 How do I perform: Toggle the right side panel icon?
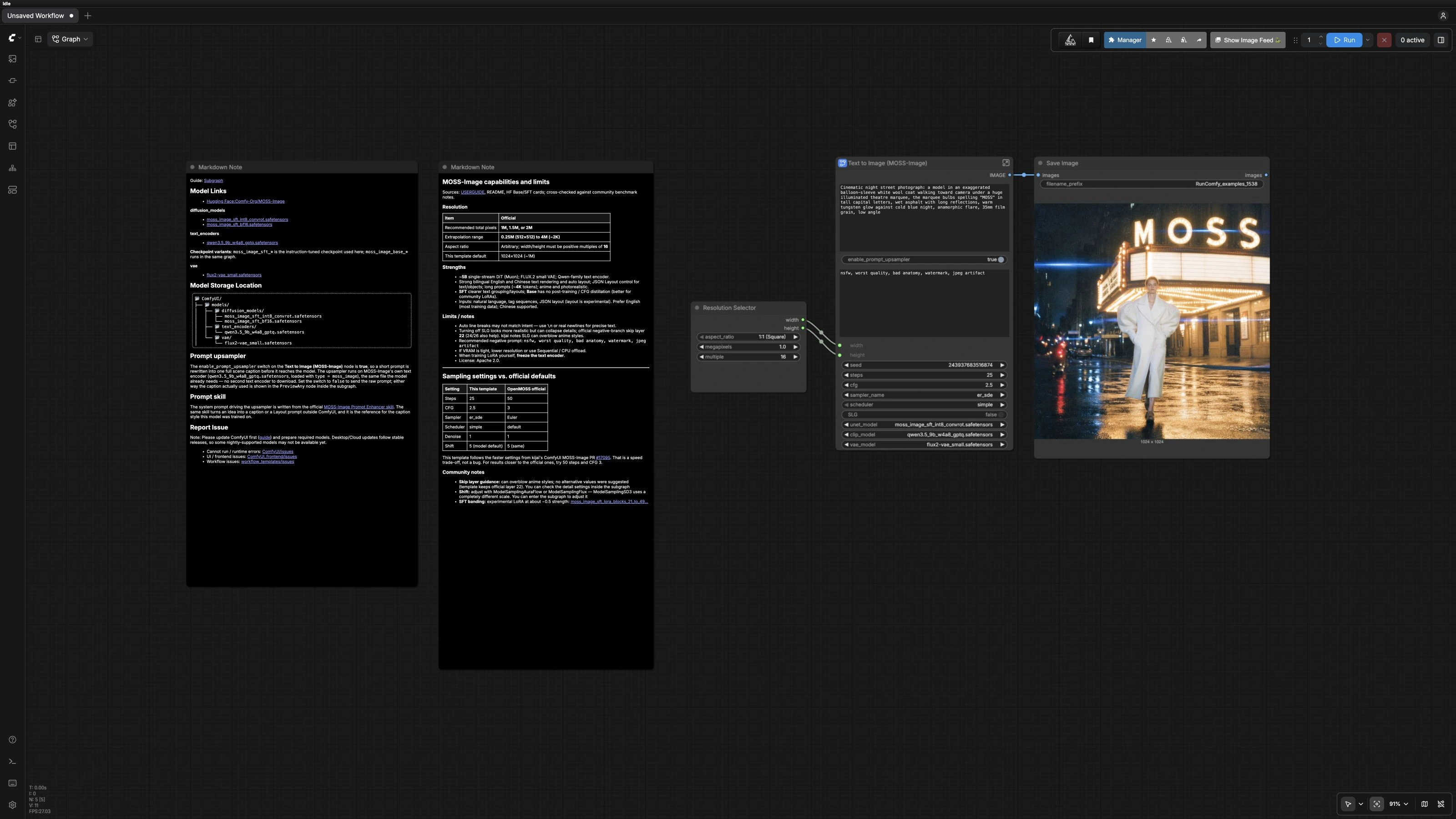tap(1441, 40)
